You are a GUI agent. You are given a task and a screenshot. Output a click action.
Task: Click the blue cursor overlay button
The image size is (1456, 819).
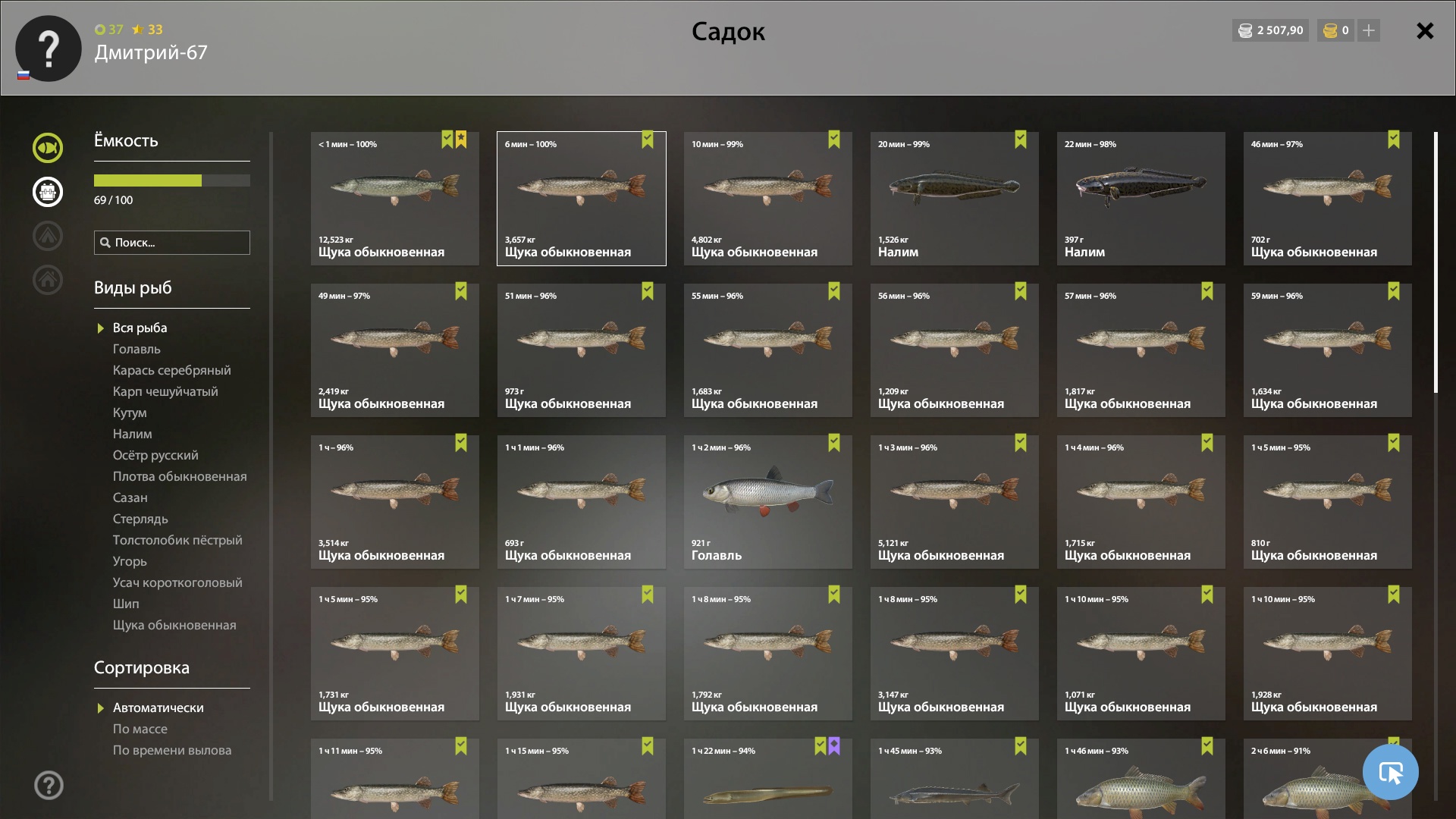[x=1391, y=772]
